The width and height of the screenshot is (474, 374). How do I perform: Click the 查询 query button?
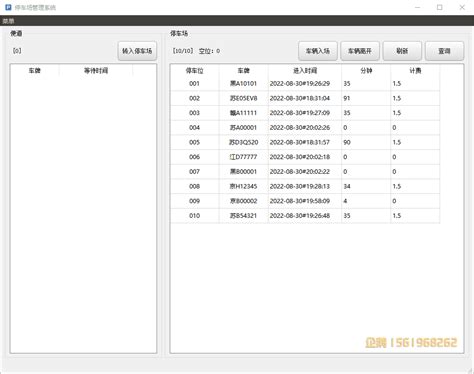click(x=444, y=51)
